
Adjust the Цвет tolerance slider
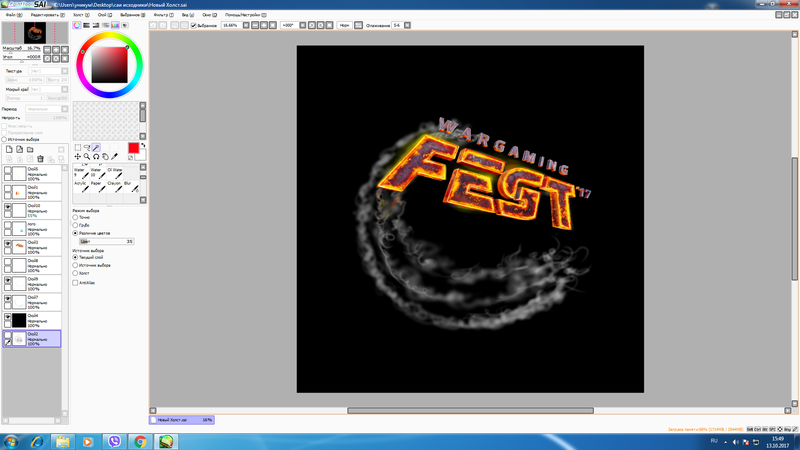click(107, 241)
